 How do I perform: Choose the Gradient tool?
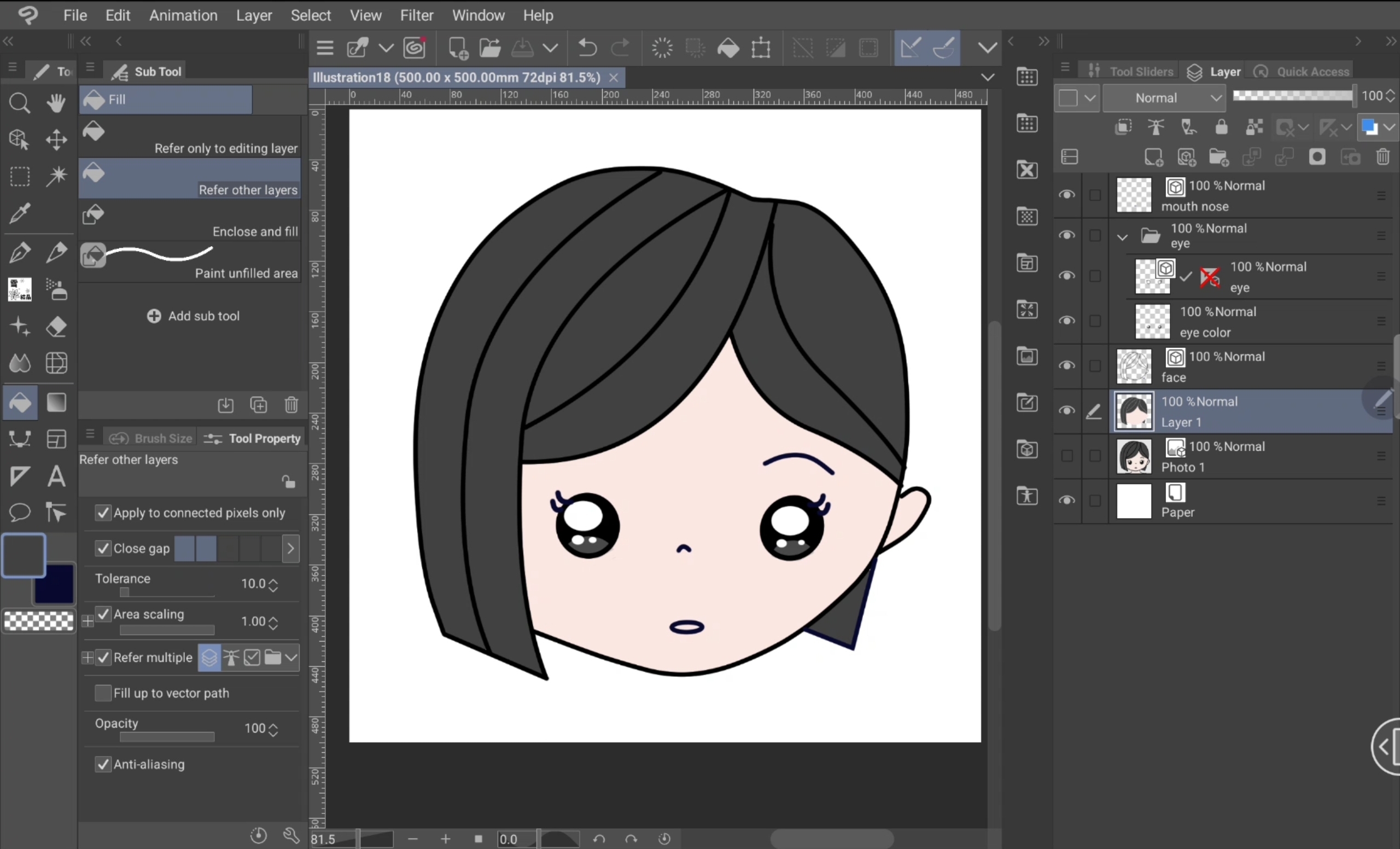point(56,402)
